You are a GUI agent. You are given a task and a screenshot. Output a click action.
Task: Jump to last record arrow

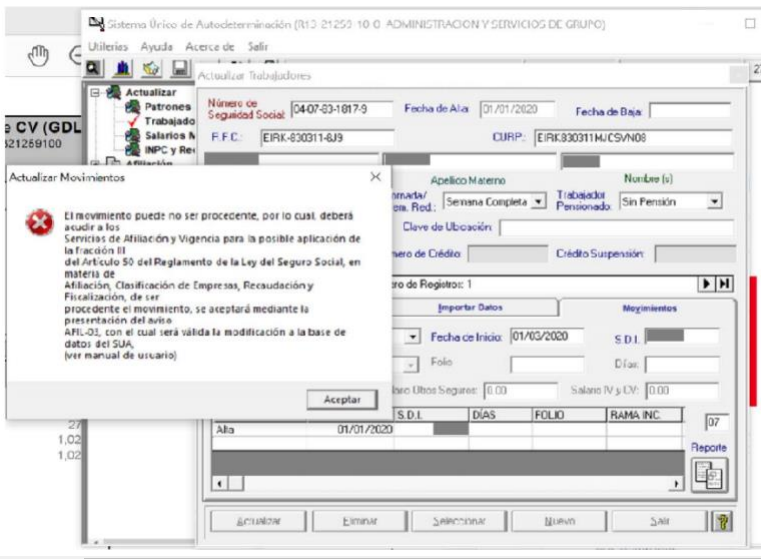724,285
